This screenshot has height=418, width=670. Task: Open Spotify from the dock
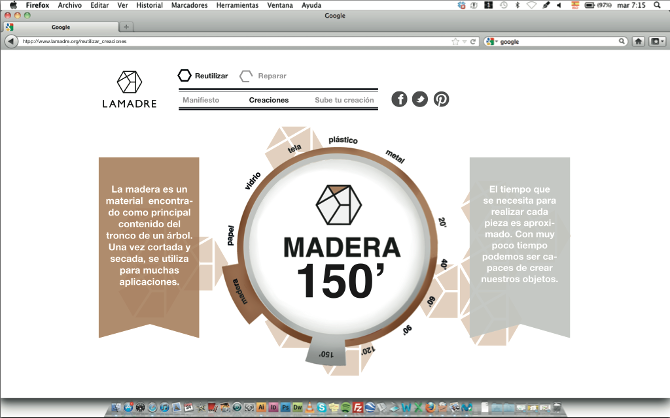[346, 408]
